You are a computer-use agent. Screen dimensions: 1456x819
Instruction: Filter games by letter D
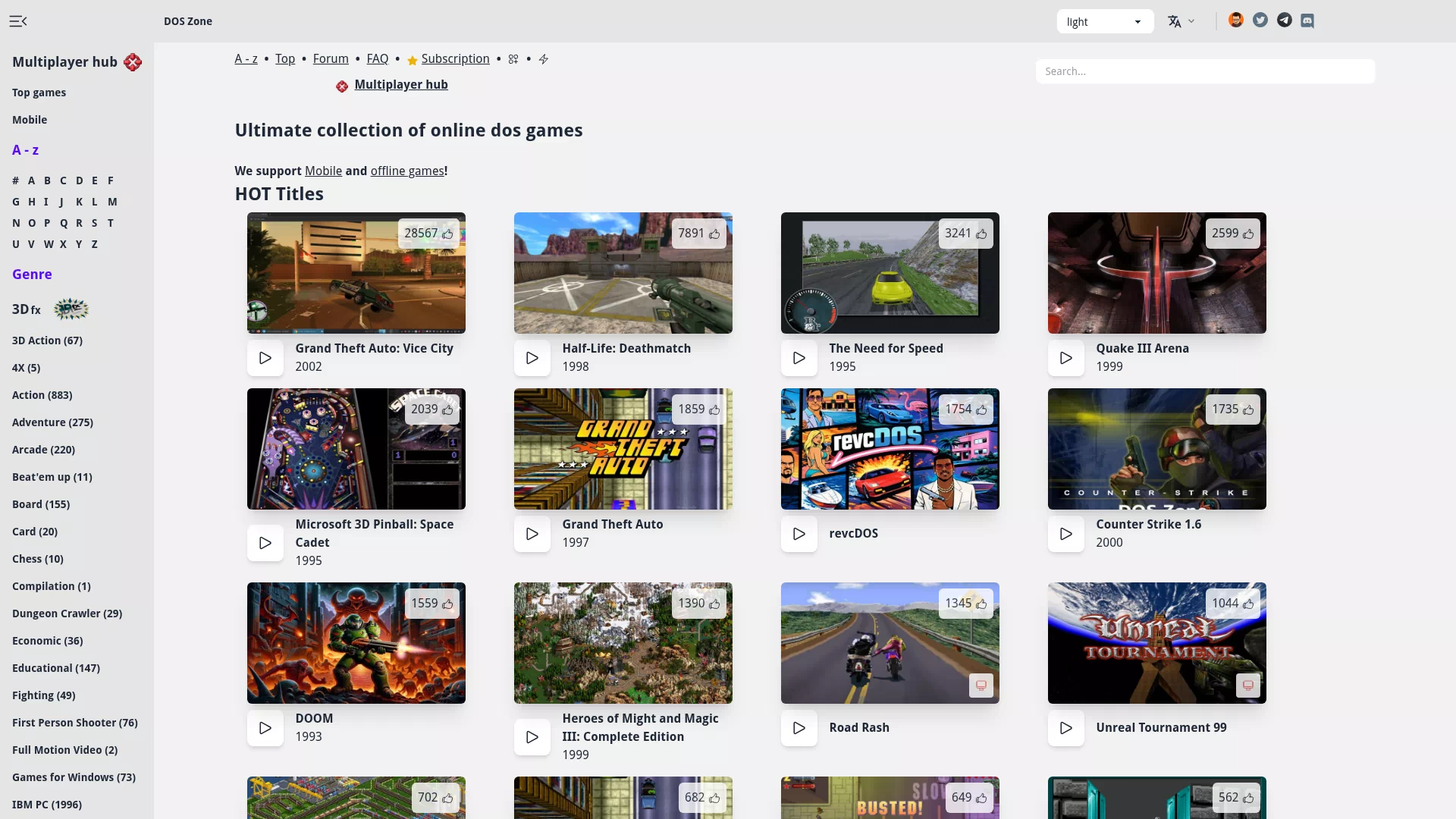(79, 180)
